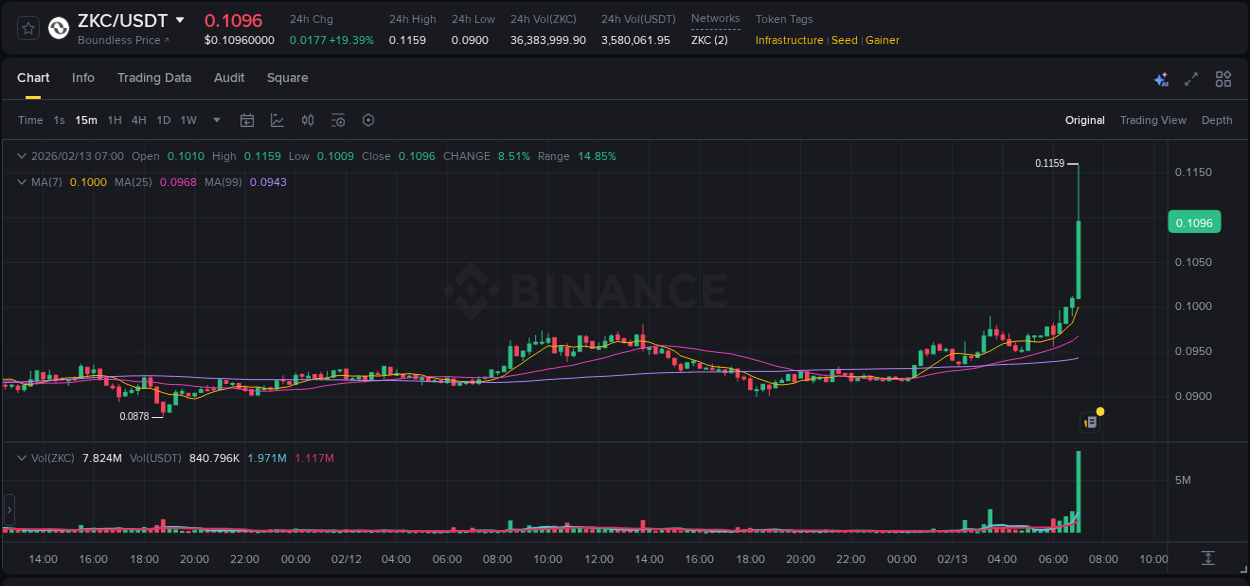
Task: Click the fullscreen expand arrows icon
Action: click(1191, 78)
